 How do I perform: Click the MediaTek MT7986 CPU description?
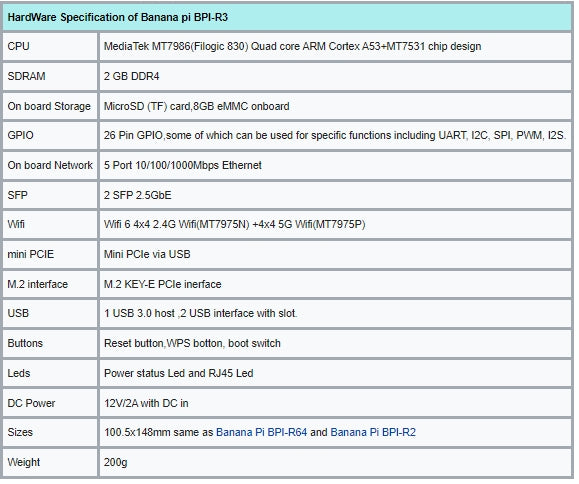(x=292, y=47)
